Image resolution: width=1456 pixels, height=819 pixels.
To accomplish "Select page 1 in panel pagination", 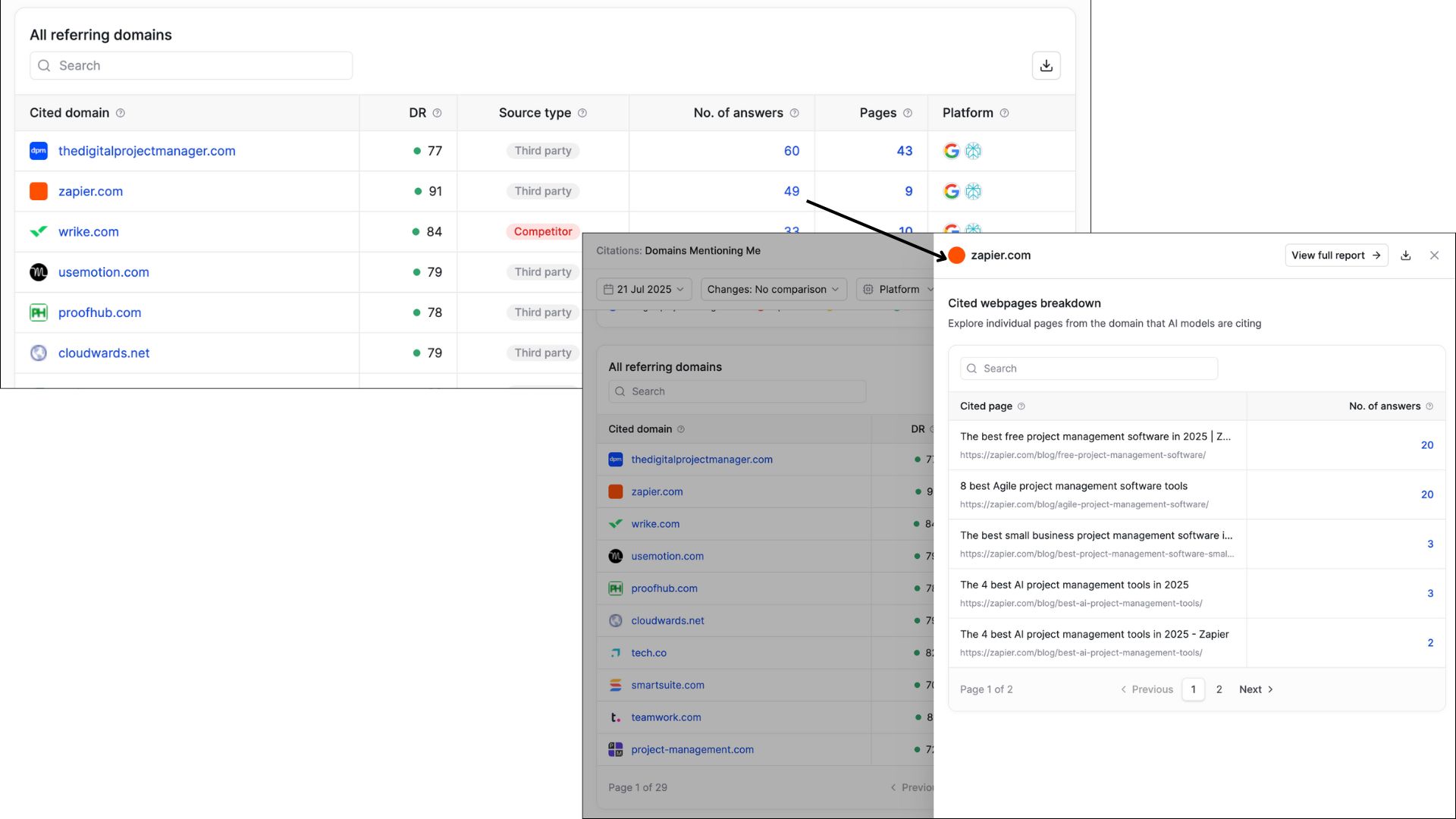I will tap(1193, 689).
